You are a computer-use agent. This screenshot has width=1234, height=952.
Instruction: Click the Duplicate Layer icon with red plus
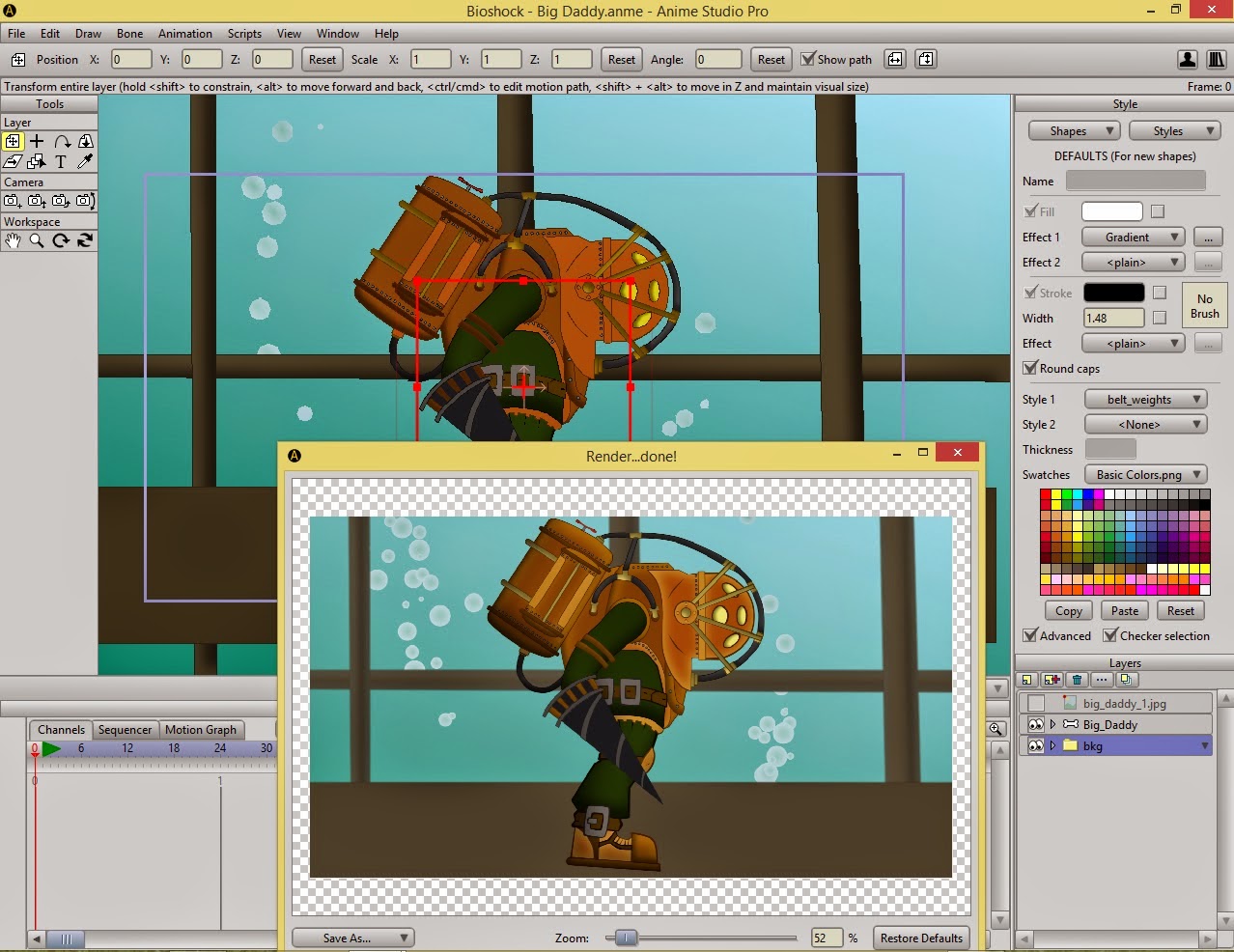[x=1052, y=680]
